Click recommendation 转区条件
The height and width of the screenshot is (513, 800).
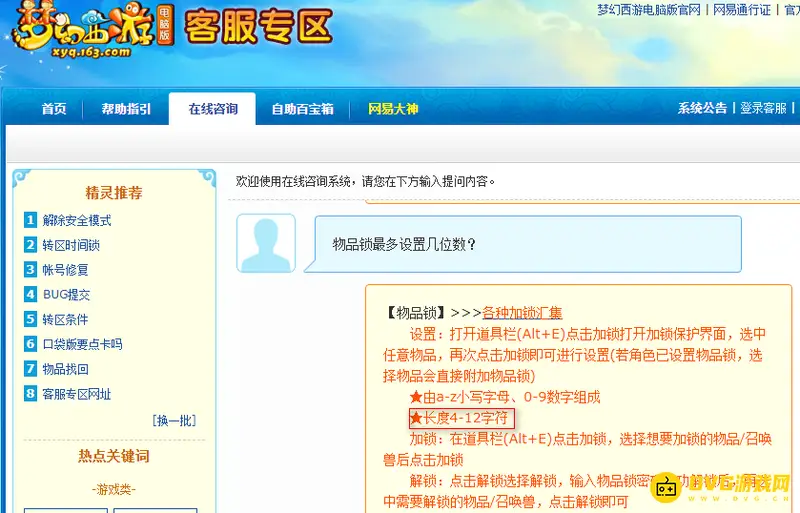(65, 320)
